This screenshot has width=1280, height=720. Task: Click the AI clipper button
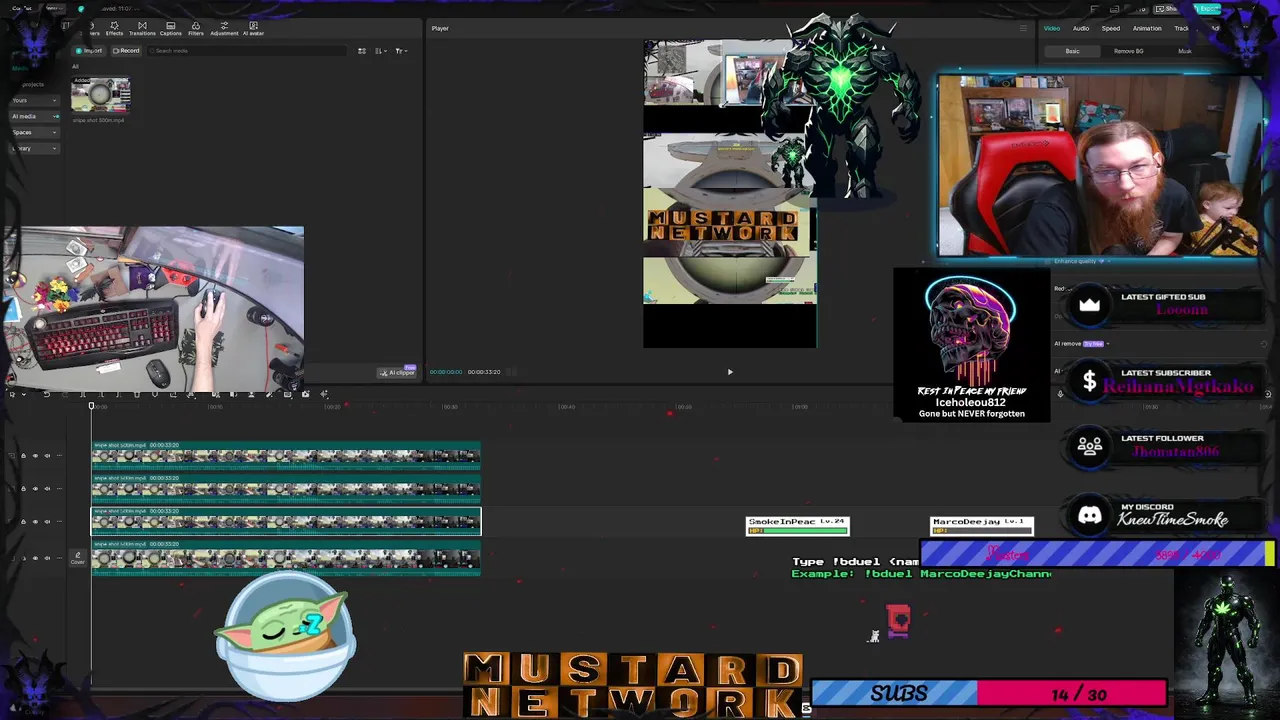point(397,372)
